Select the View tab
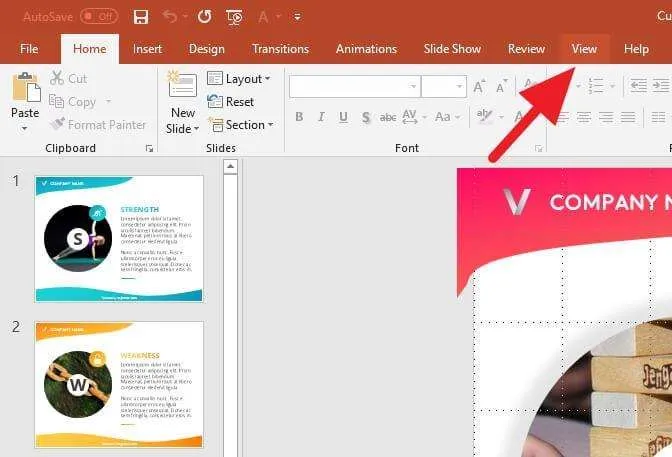The image size is (672, 457). click(x=584, y=49)
